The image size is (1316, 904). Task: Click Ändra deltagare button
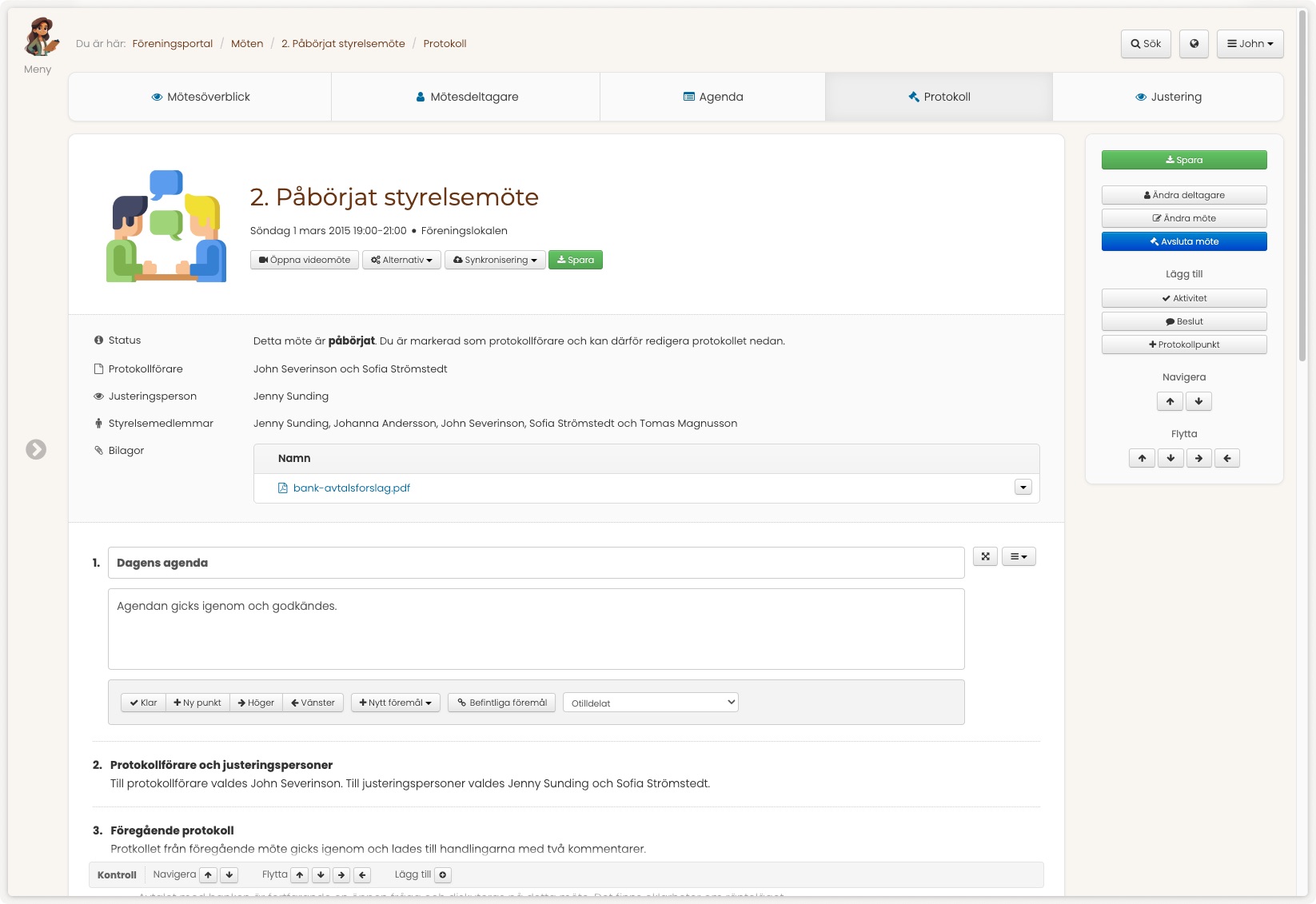pyautogui.click(x=1184, y=195)
